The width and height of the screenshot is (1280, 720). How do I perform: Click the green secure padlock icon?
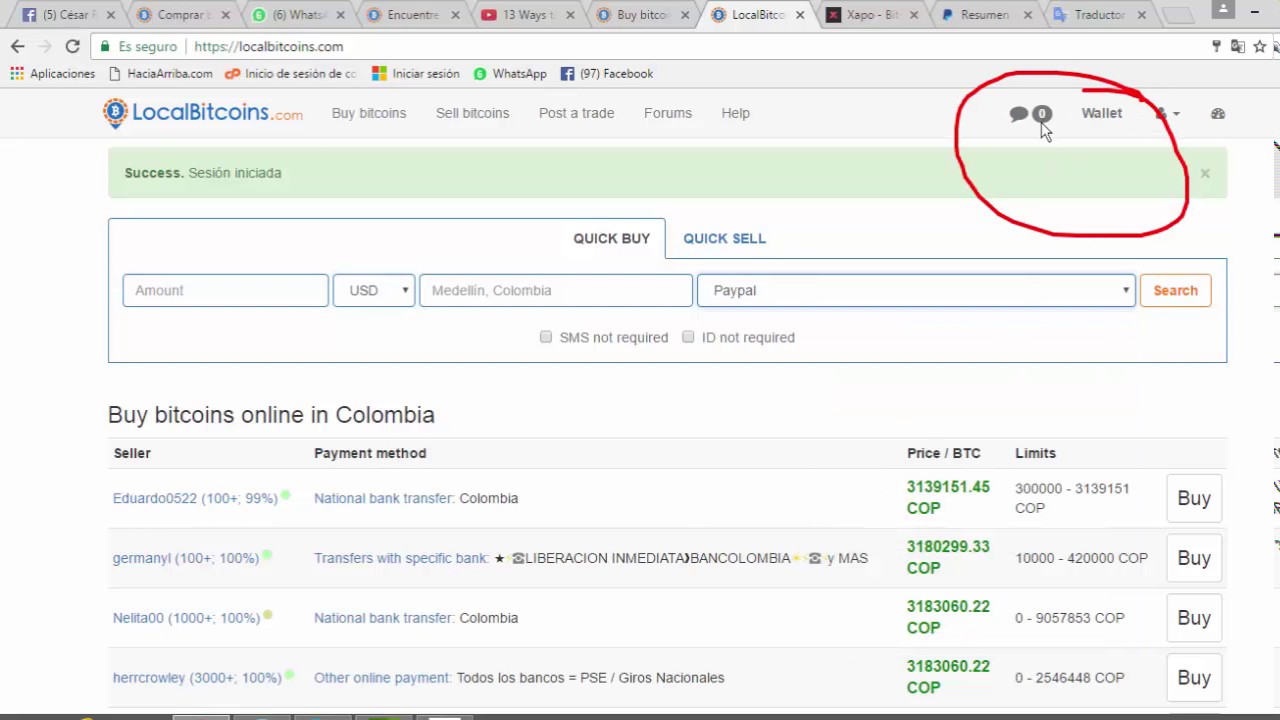click(105, 47)
